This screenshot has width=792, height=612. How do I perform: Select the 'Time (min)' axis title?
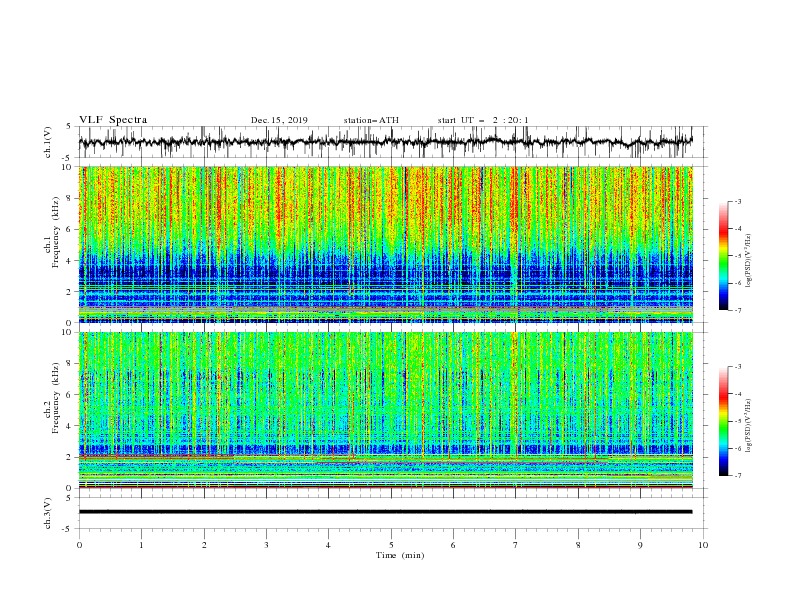pyautogui.click(x=400, y=555)
